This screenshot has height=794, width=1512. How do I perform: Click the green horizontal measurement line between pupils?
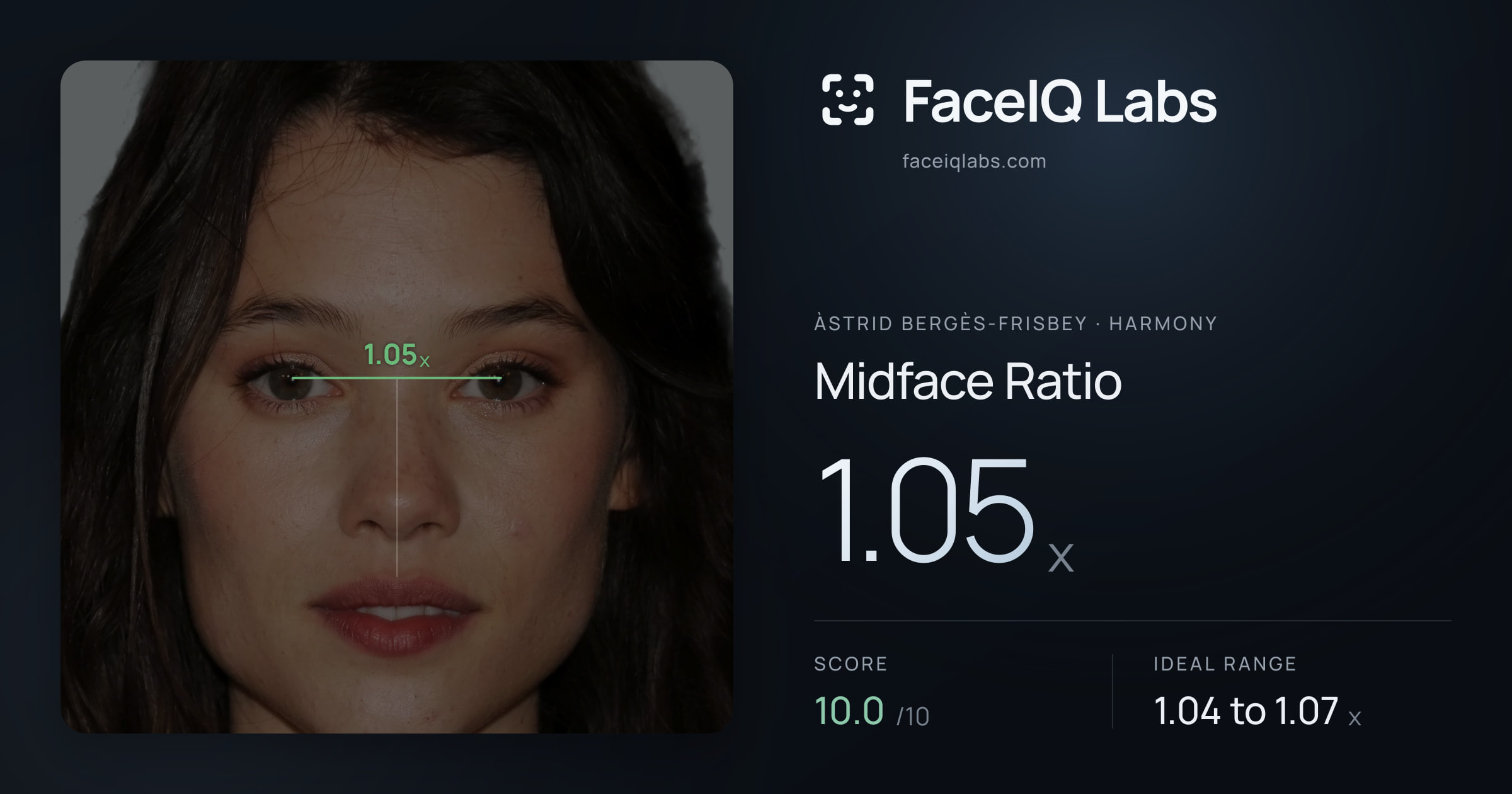point(397,377)
